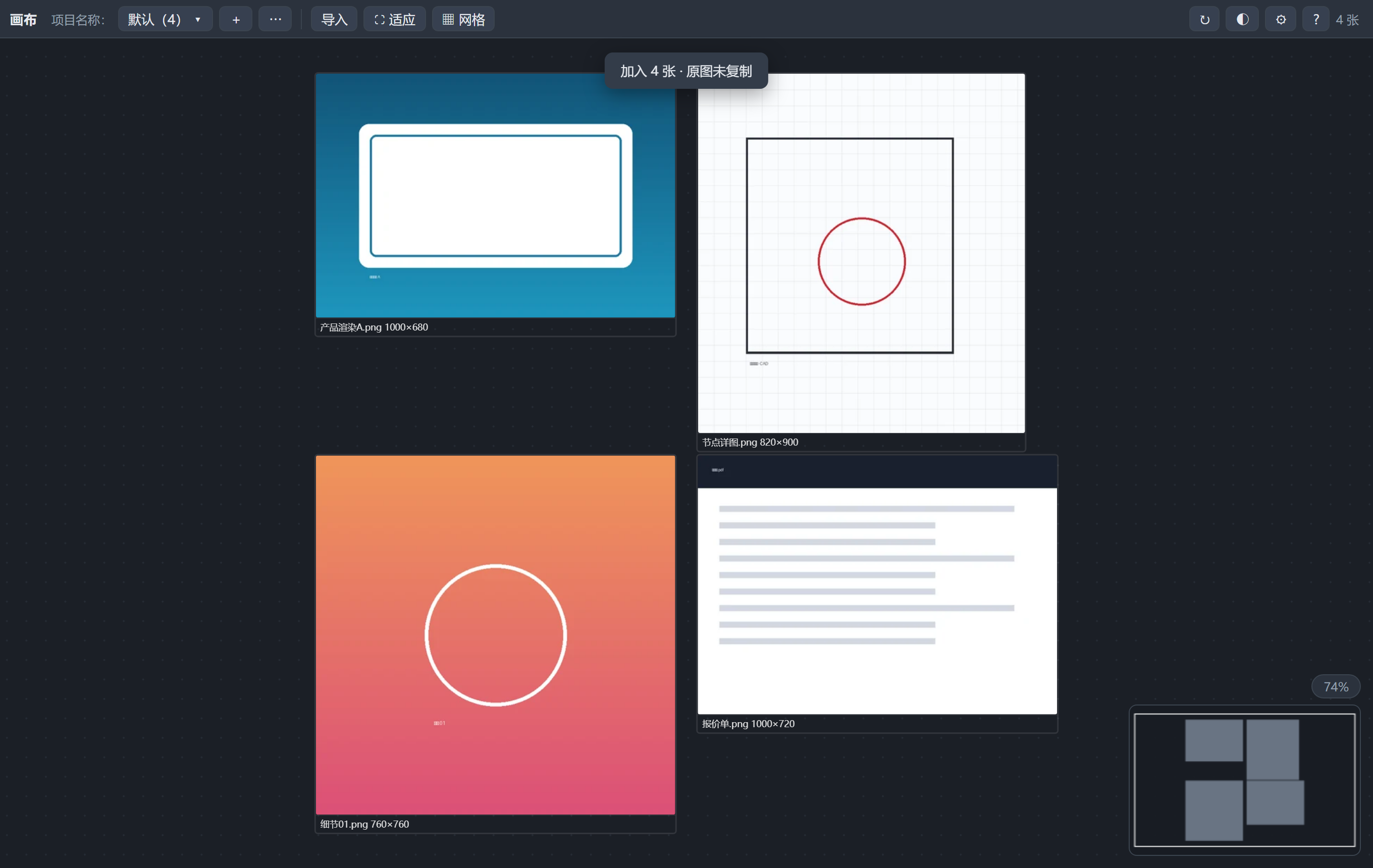This screenshot has width=1373, height=868.
Task: Click the 节点详图.png 820×900 caption
Action: point(750,442)
